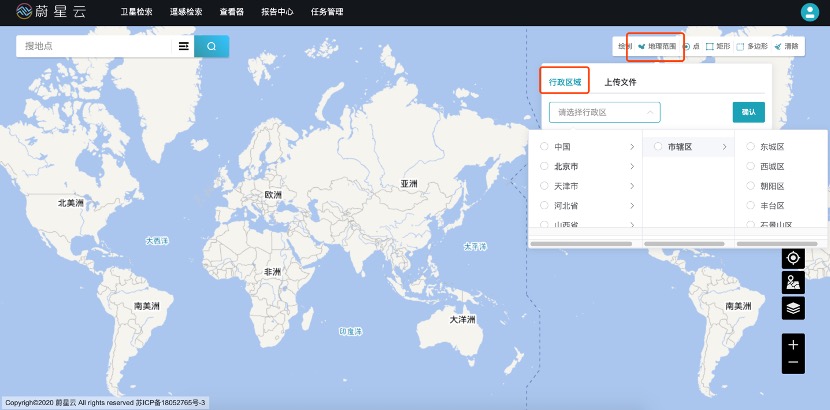Select the 矩形 rectangle draw tool

click(717, 47)
